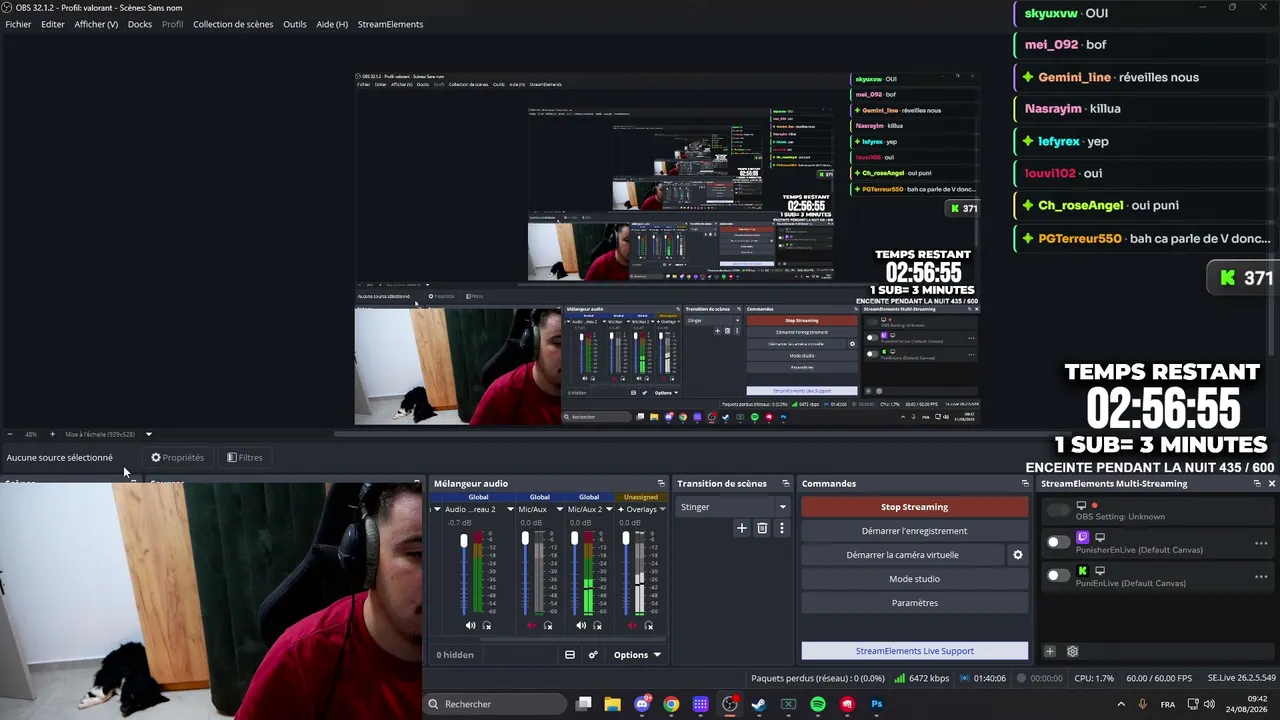Screen dimensions: 1280x720
Task: Open Photoshop from the taskbar
Action: [877, 704]
